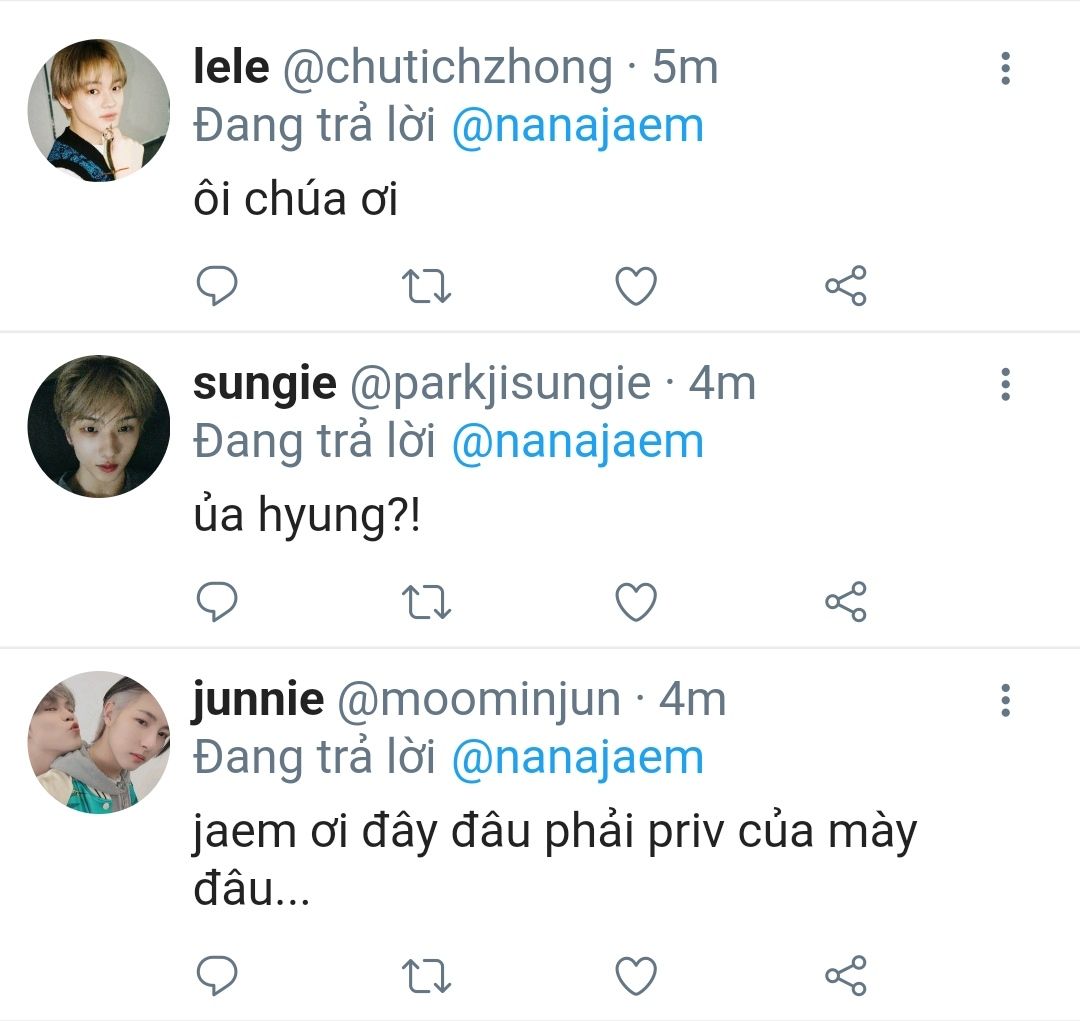Open more options for junnie's tweet
This screenshot has height=1021, width=1080.
click(1005, 700)
